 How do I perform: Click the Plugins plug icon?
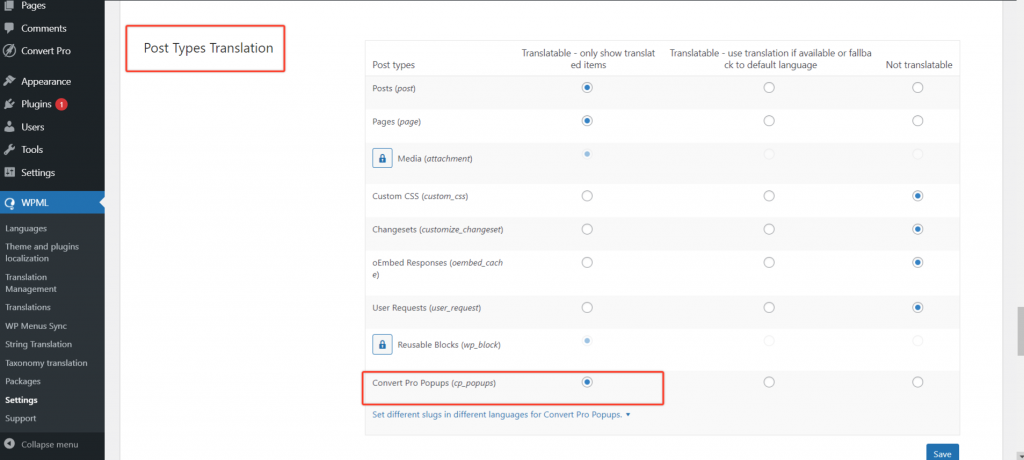[9, 104]
